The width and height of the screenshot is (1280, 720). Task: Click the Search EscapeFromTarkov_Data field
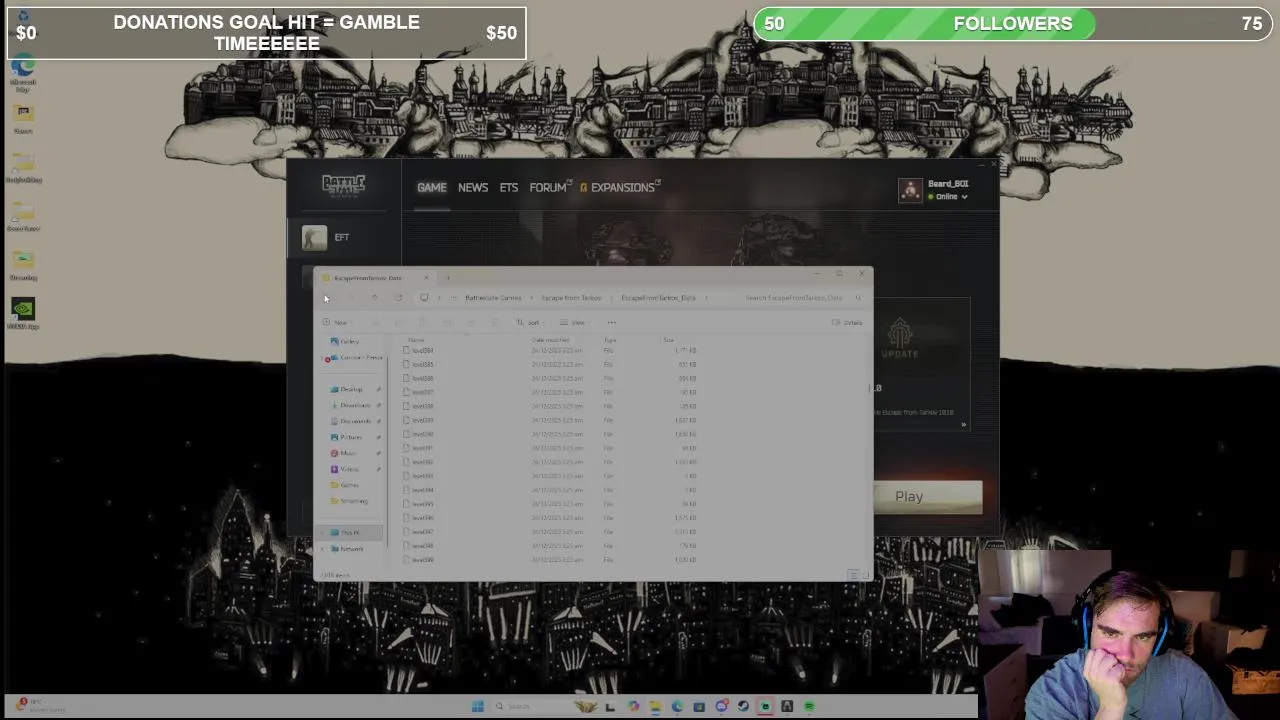pyautogui.click(x=803, y=298)
